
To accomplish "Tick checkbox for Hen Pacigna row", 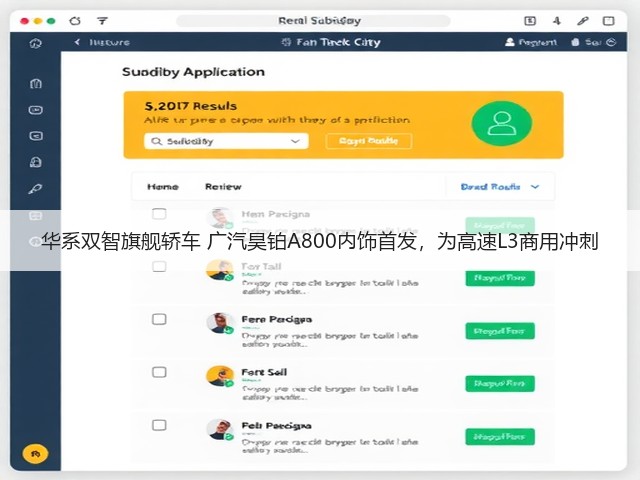I will tap(159, 214).
